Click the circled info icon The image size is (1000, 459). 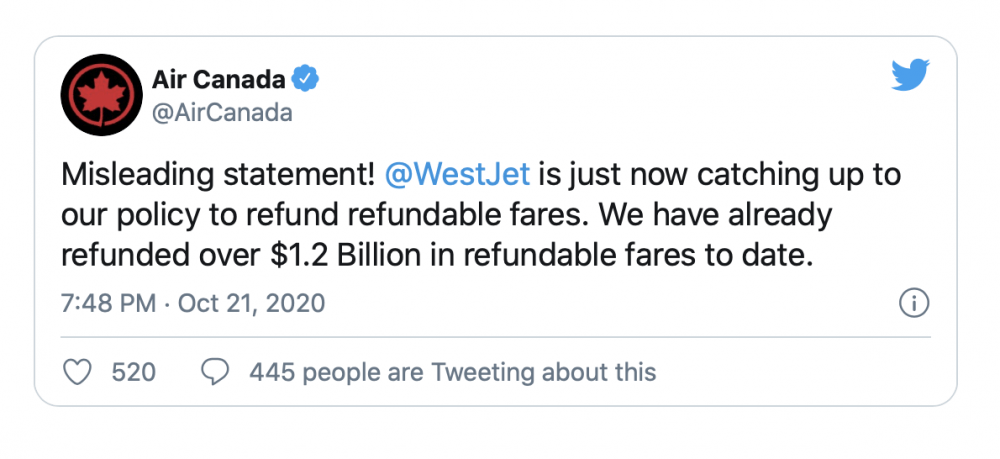pos(914,303)
